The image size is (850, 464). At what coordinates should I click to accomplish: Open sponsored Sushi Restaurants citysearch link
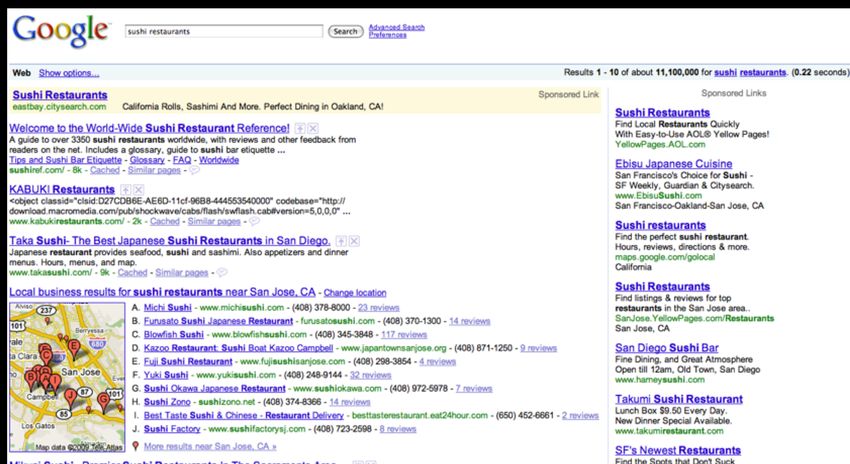pos(60,95)
